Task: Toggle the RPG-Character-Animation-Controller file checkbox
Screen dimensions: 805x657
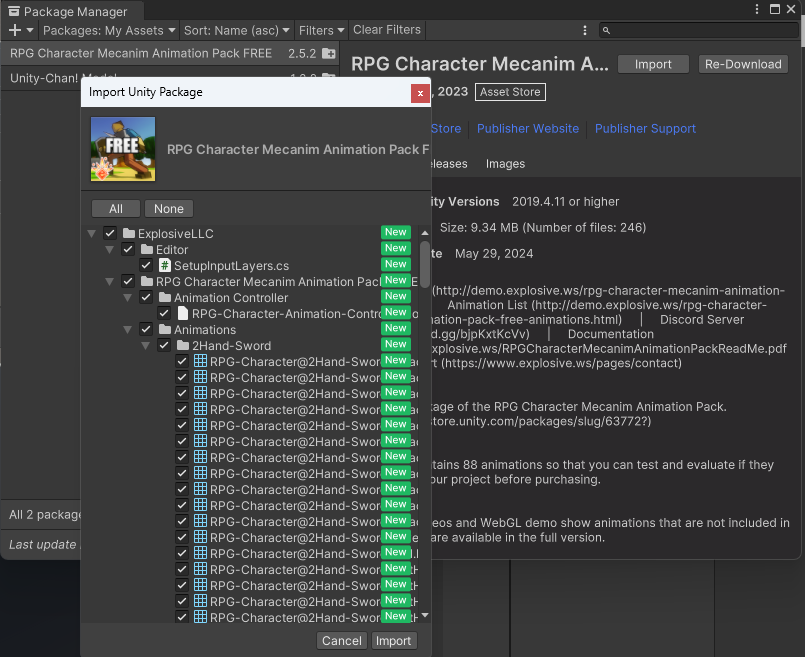Action: coord(164,313)
